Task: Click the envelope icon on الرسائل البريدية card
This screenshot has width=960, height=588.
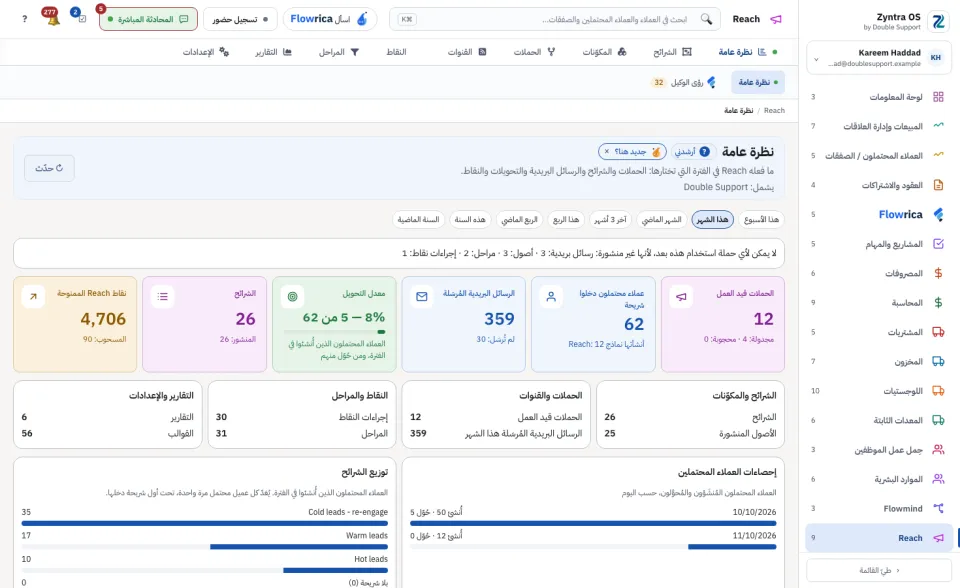Action: click(x=422, y=296)
